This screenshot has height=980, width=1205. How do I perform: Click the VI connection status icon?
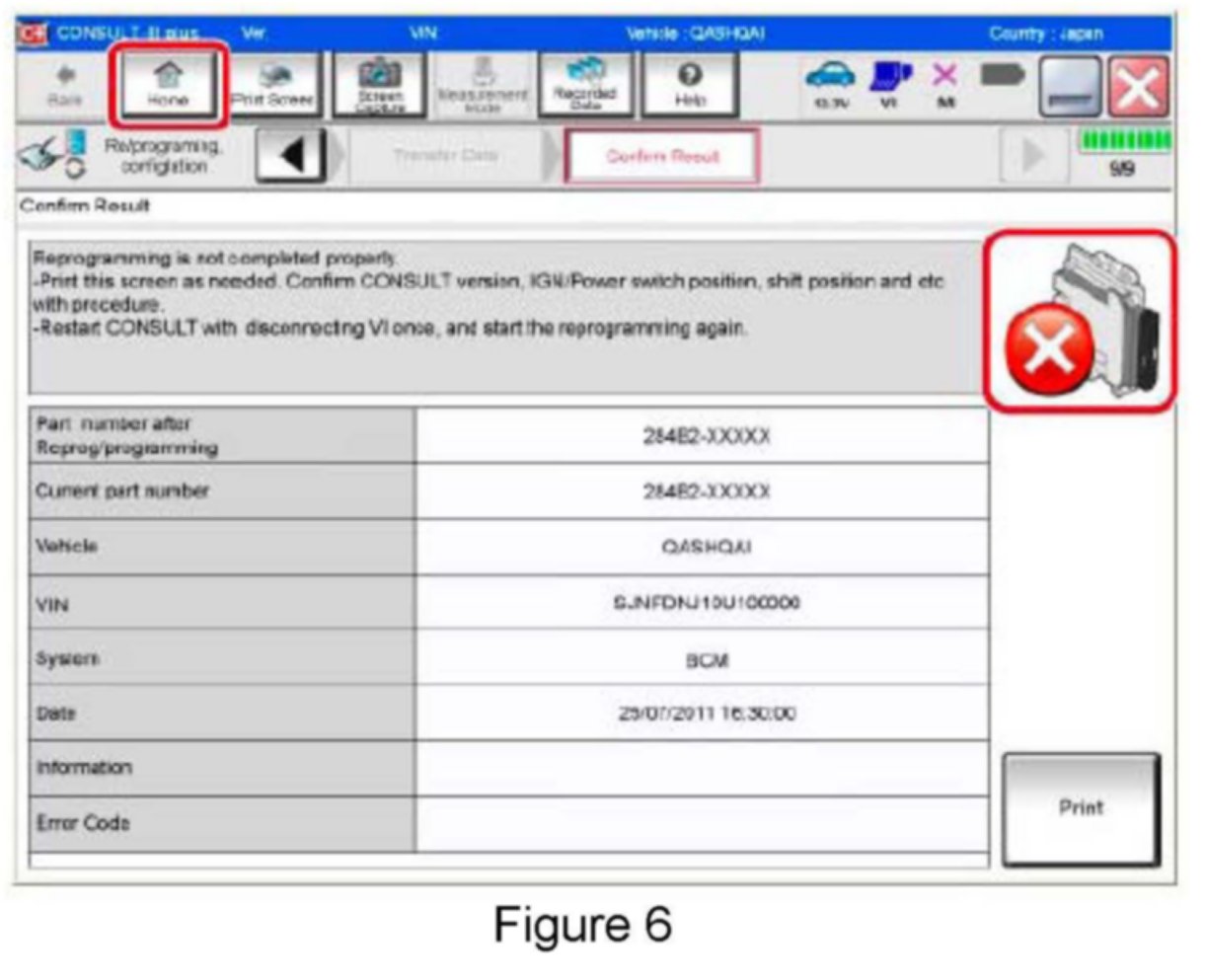point(891,85)
